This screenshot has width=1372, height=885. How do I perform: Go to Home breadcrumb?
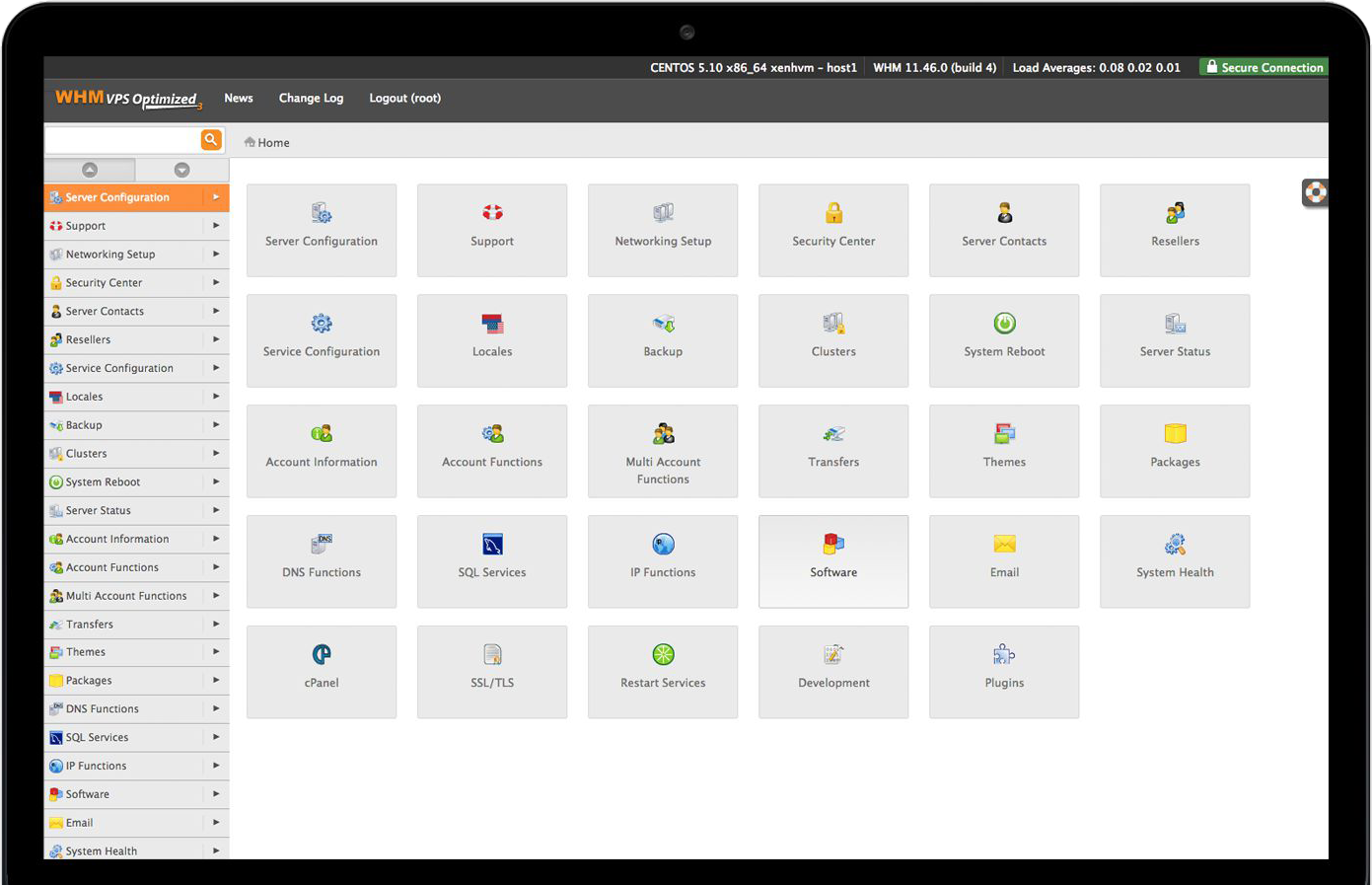pyautogui.click(x=267, y=143)
